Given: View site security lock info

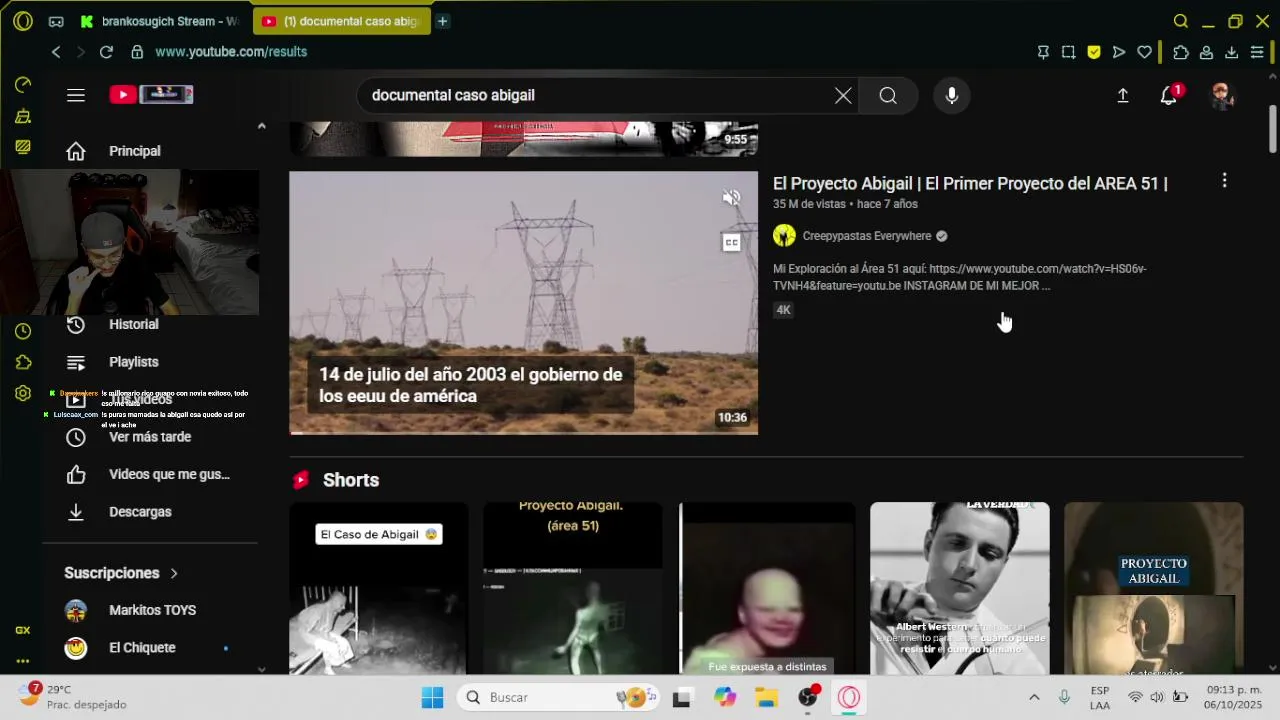Looking at the screenshot, I should coord(137,52).
